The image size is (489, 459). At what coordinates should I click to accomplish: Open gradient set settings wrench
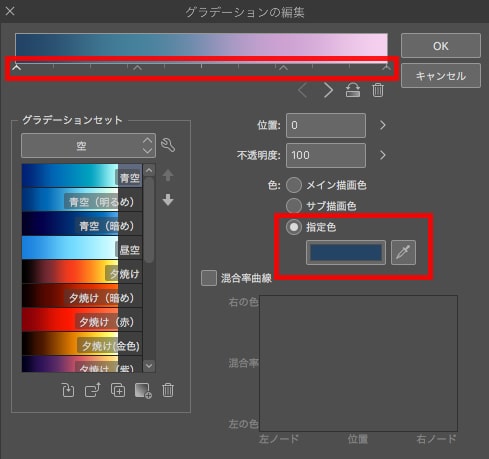tap(168, 145)
